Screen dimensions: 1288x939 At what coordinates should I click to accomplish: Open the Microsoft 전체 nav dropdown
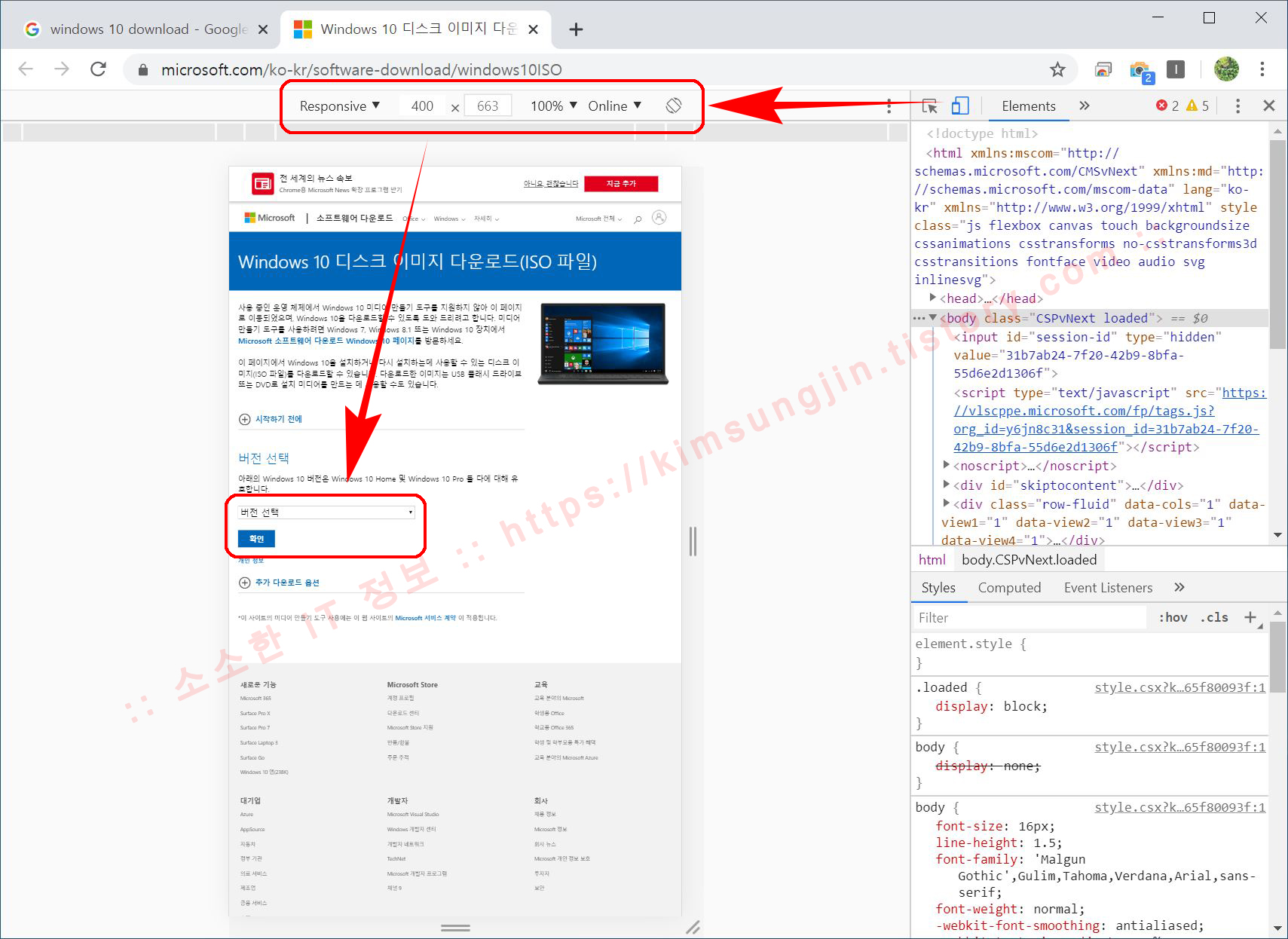598,219
